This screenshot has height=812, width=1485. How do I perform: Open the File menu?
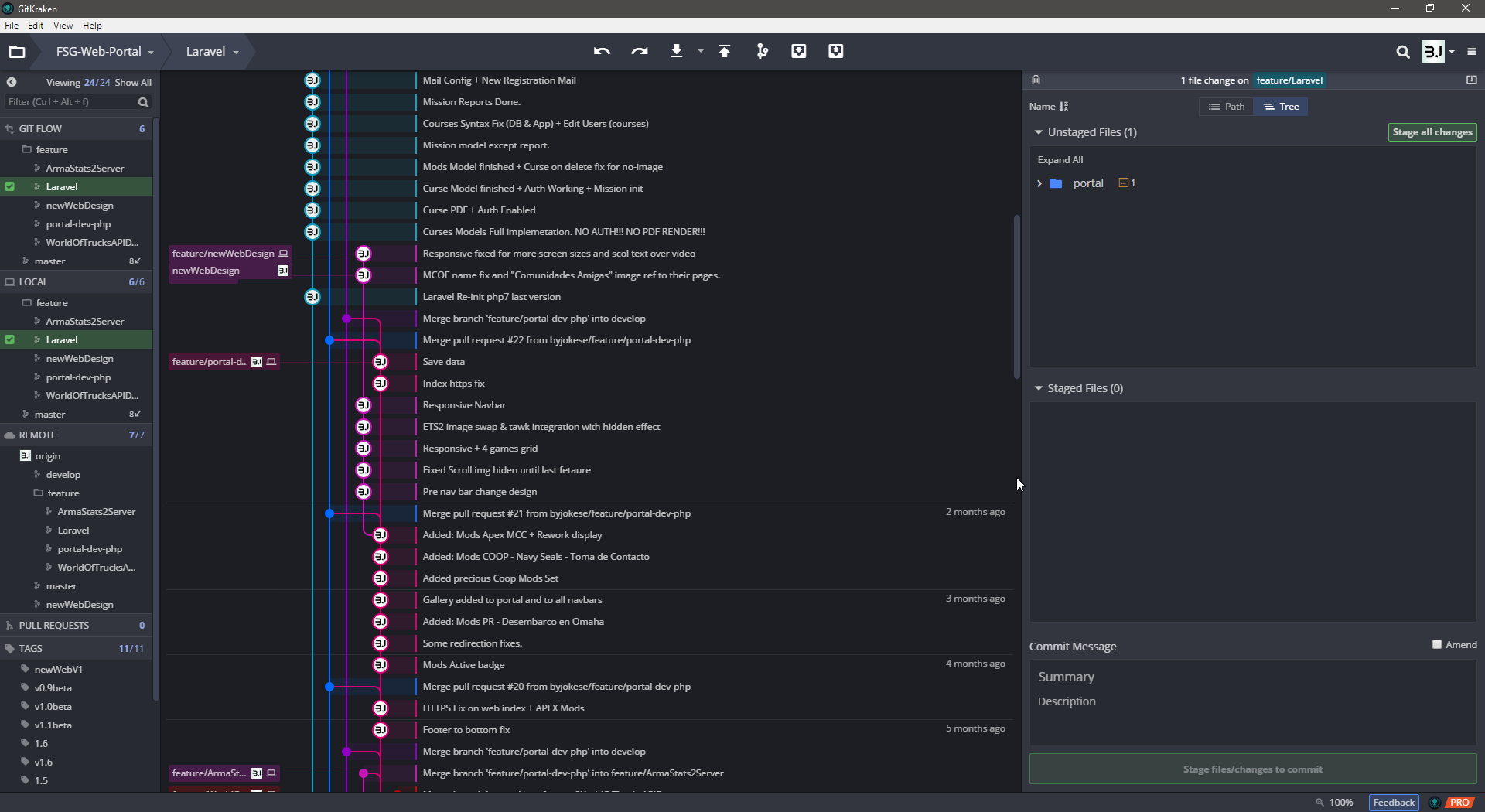12,26
